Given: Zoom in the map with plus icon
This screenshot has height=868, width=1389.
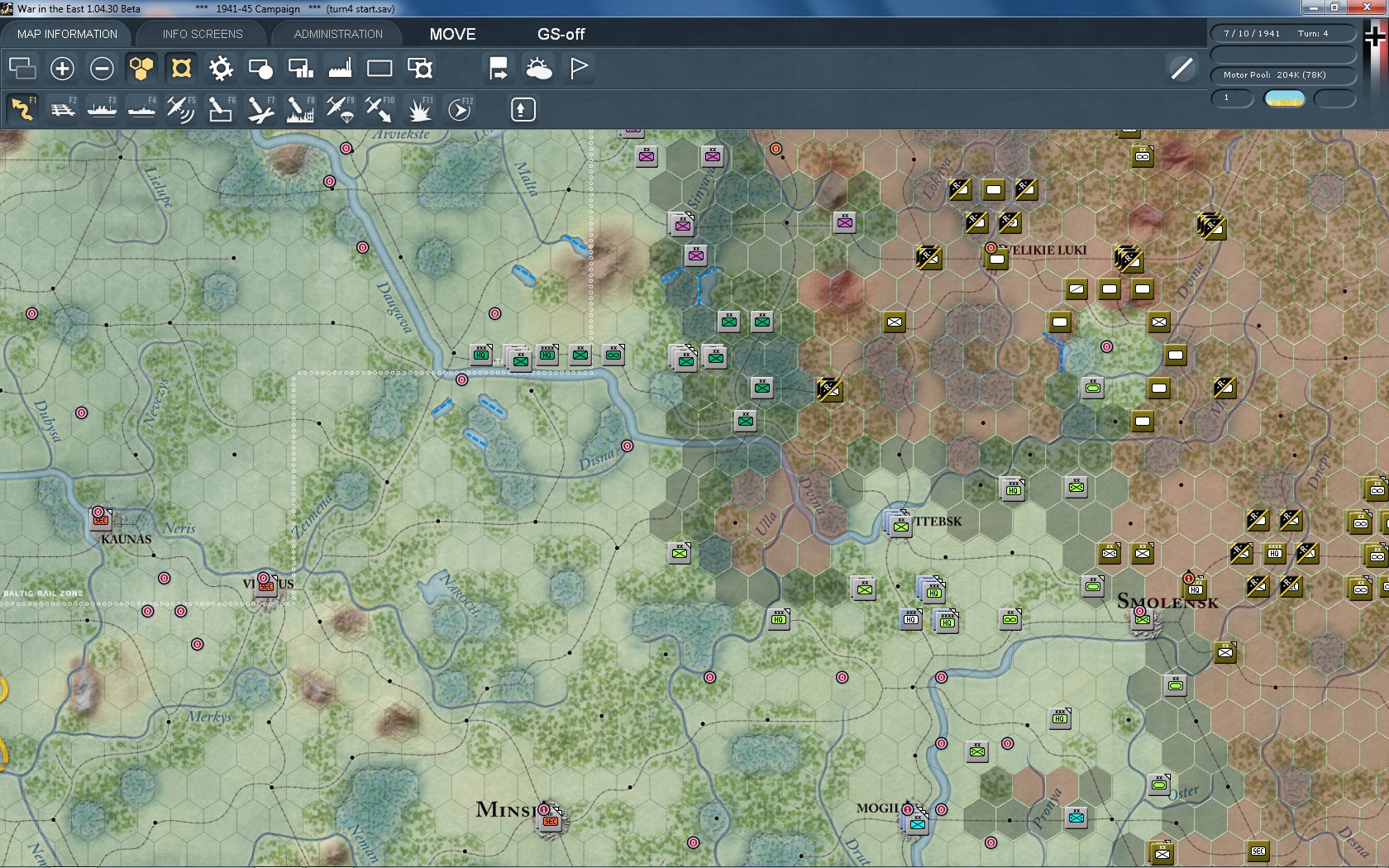Looking at the screenshot, I should 62,68.
